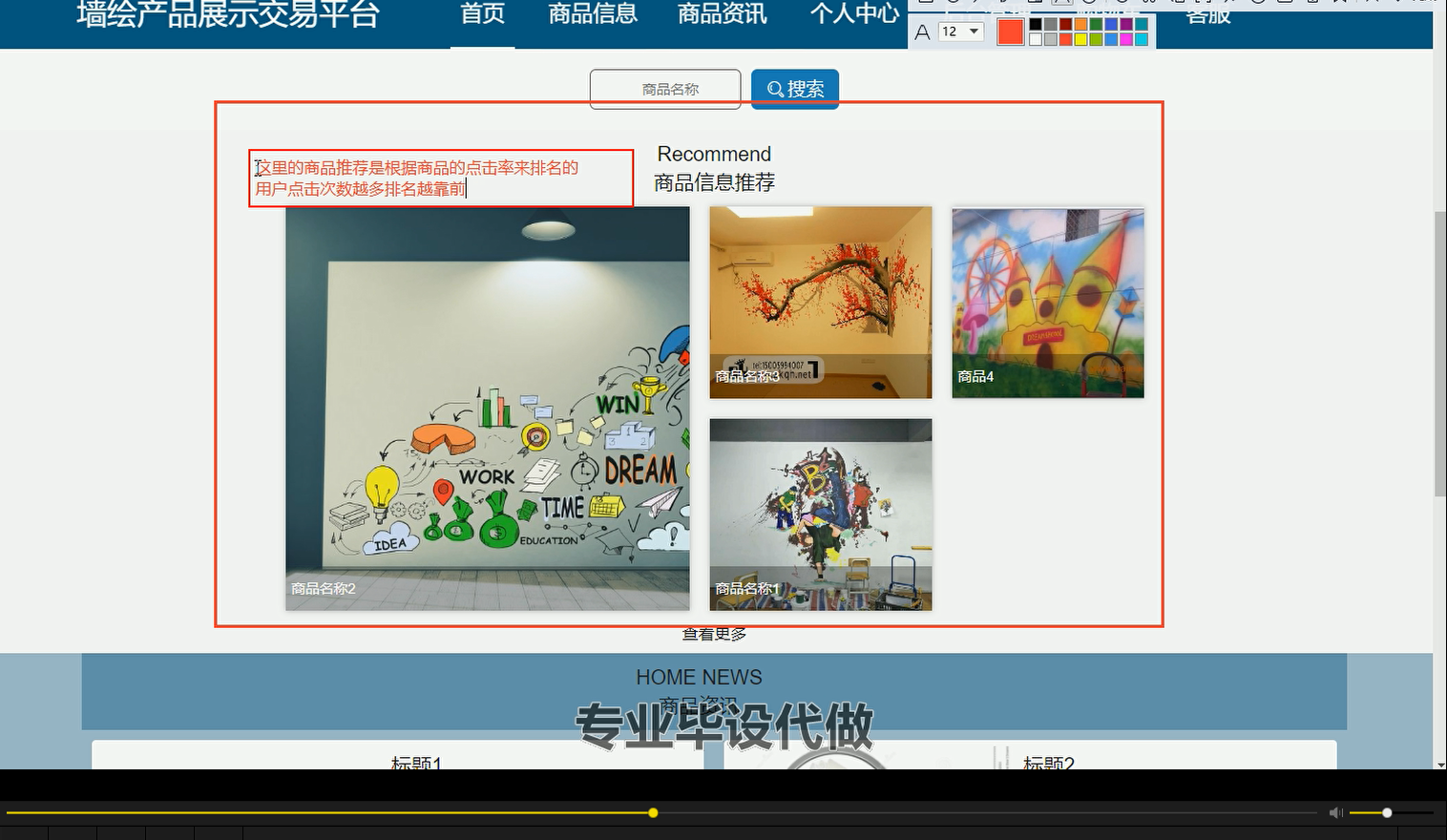Click the 客服 link in the navbar
1447x840 pixels.
click(x=1207, y=16)
